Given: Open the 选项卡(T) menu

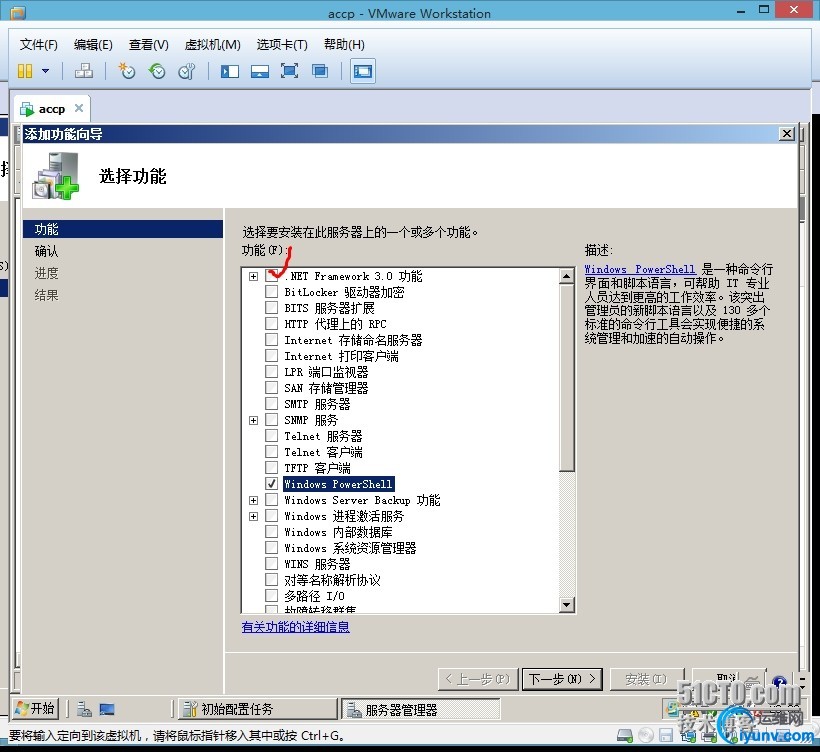Looking at the screenshot, I should 282,44.
